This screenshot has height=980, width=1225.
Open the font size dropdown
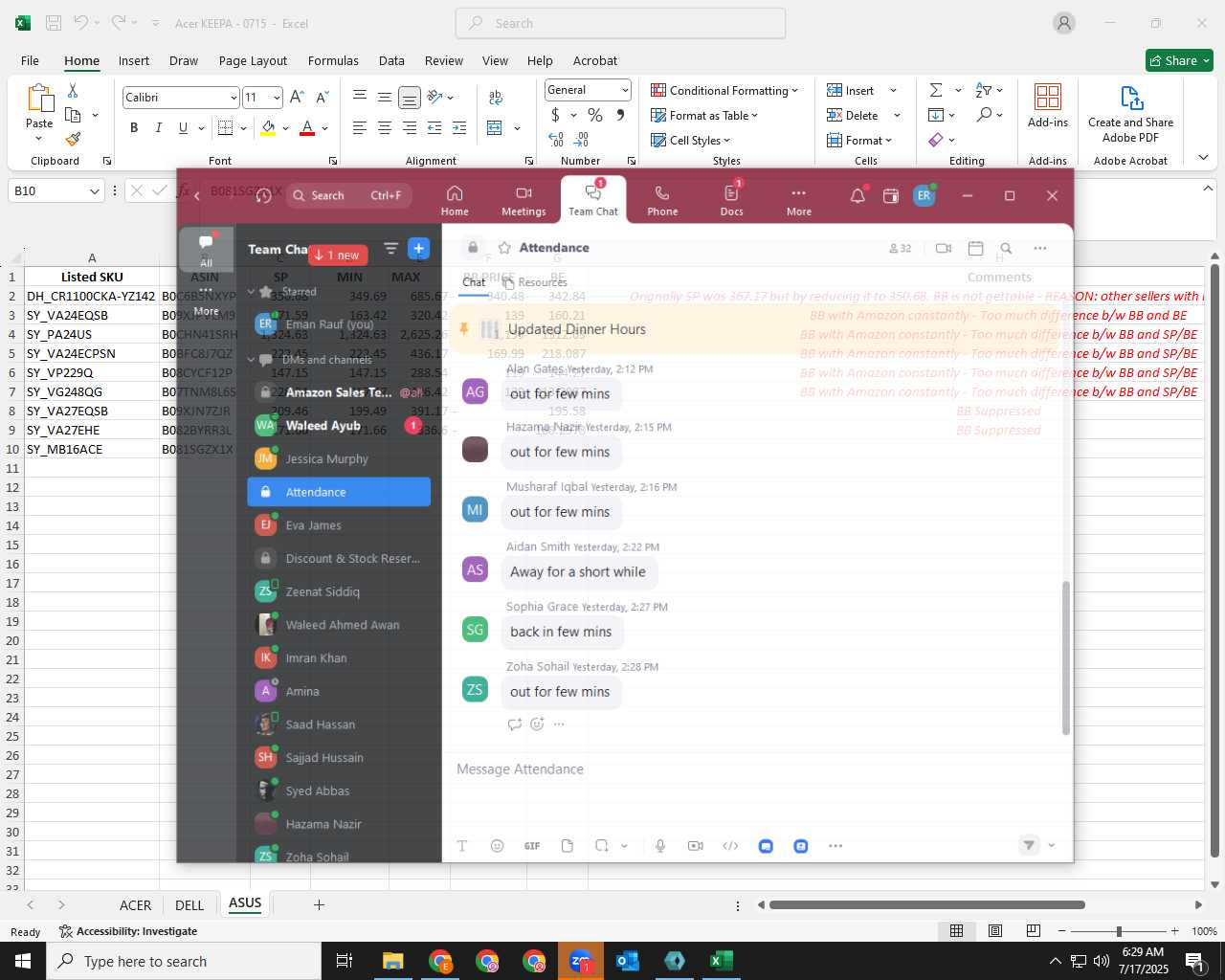pos(277,98)
